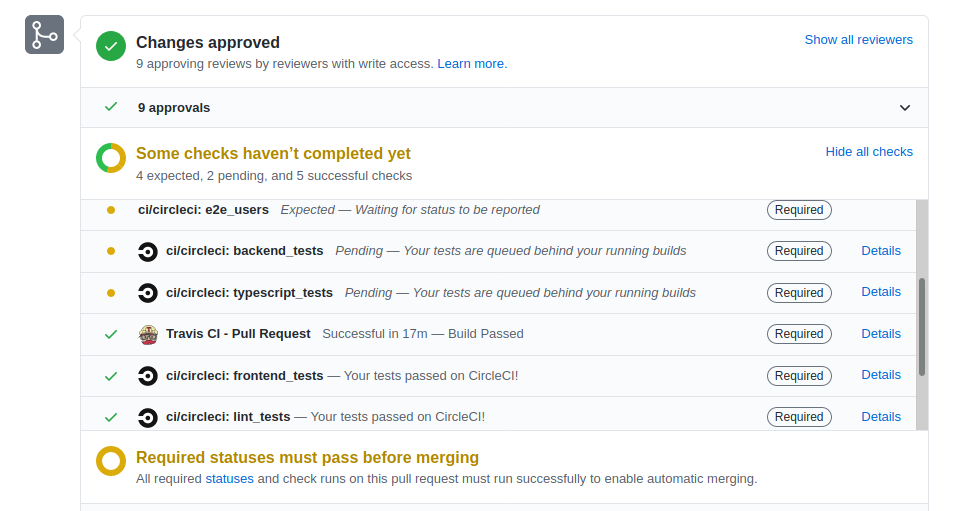Viewport: 975px width, 511px height.
Task: Open Details for typescript_tests check
Action: pos(881,292)
